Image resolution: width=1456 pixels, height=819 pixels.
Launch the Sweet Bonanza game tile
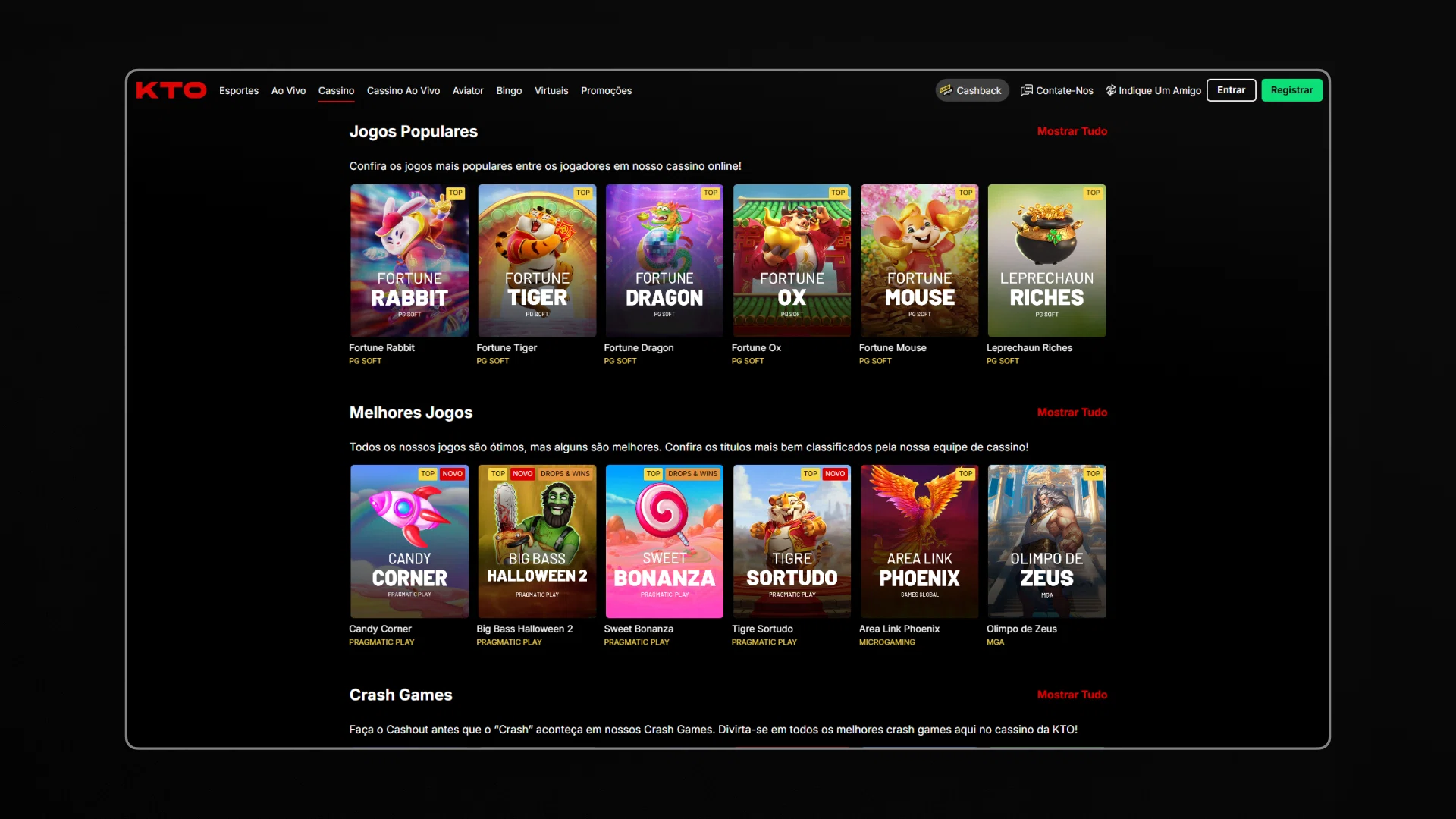pos(664,541)
